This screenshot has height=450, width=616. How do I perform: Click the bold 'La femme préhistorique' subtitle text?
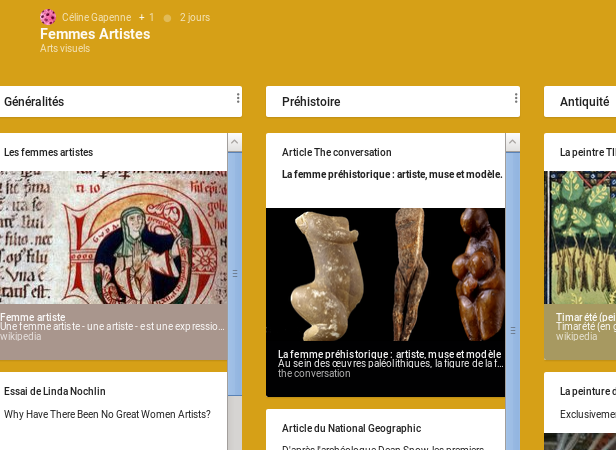[392, 174]
